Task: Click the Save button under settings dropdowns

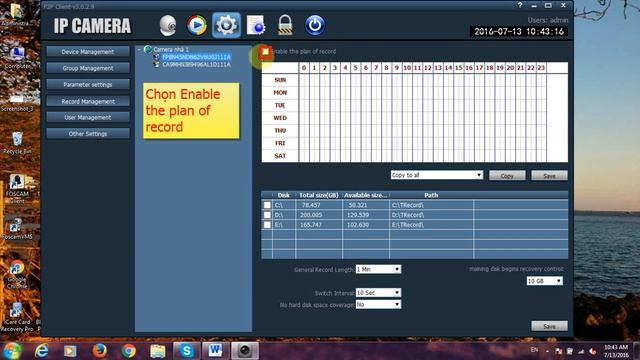Action: point(549,326)
